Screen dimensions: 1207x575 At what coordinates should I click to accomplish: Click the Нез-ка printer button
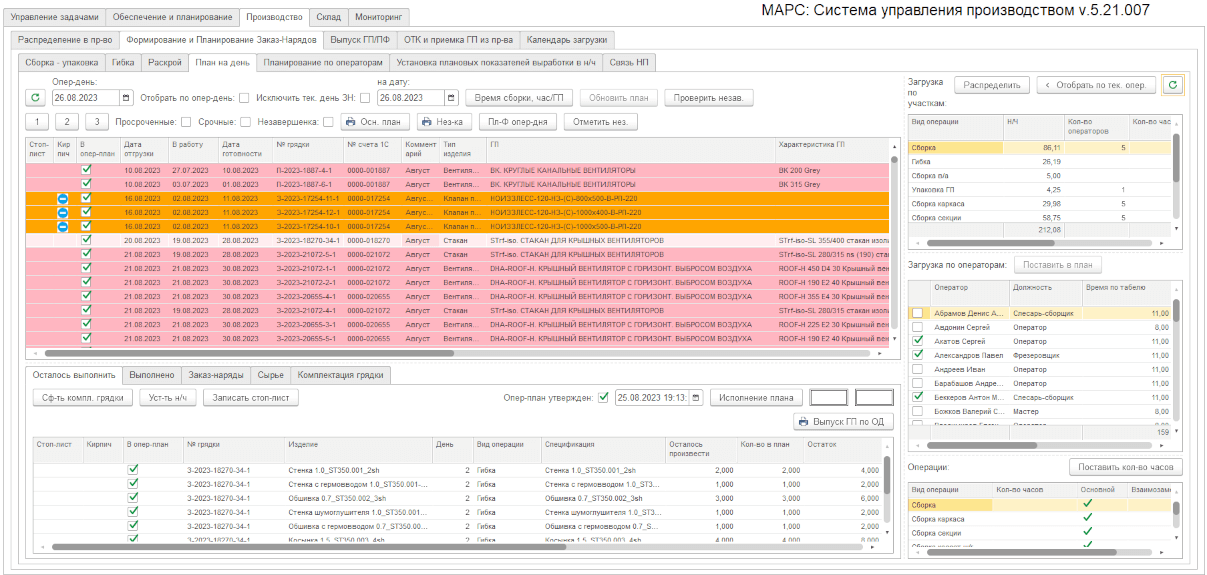[x=444, y=122]
